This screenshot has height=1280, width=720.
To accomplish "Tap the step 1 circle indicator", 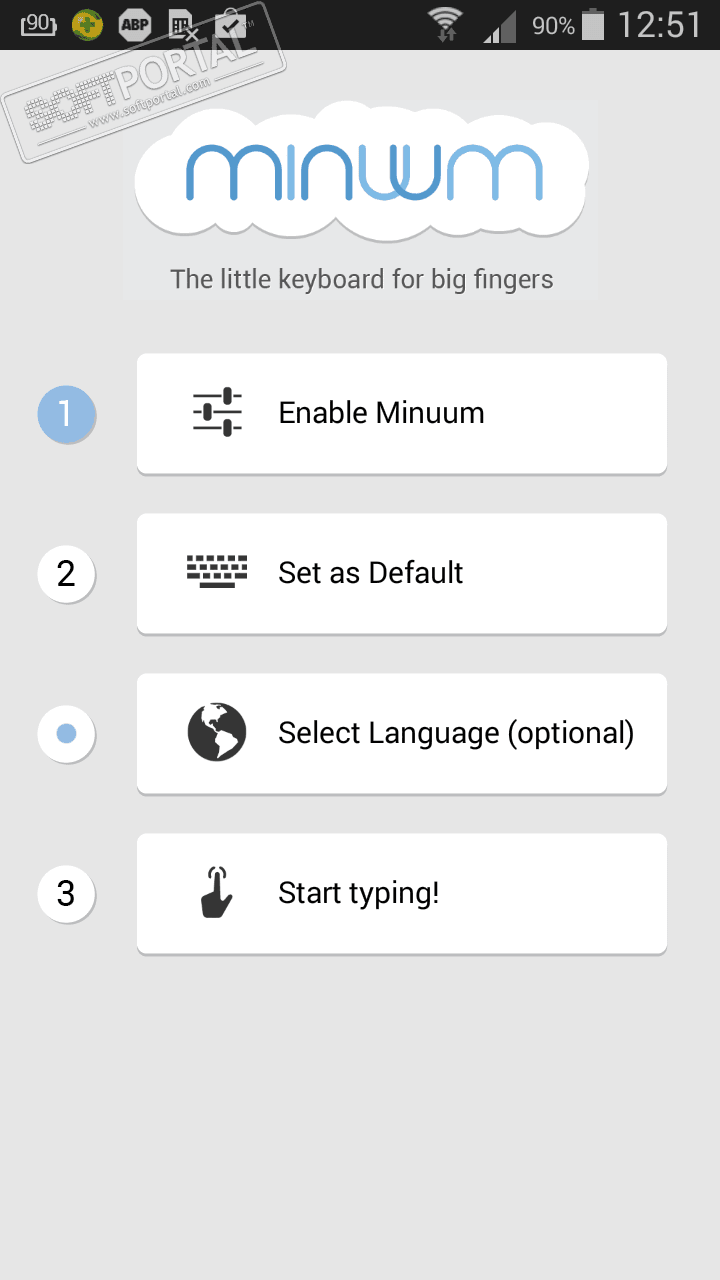I will [x=66, y=414].
